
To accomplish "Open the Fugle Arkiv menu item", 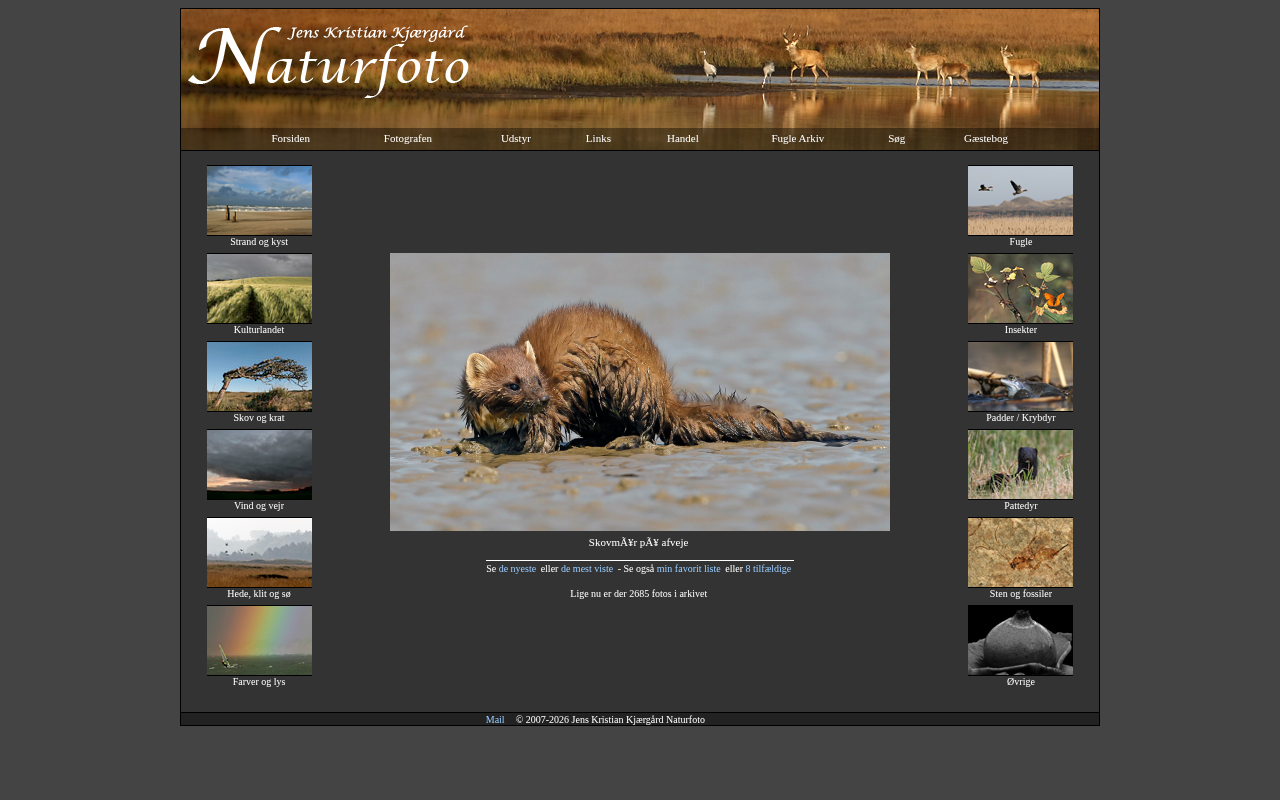I will pos(797,138).
